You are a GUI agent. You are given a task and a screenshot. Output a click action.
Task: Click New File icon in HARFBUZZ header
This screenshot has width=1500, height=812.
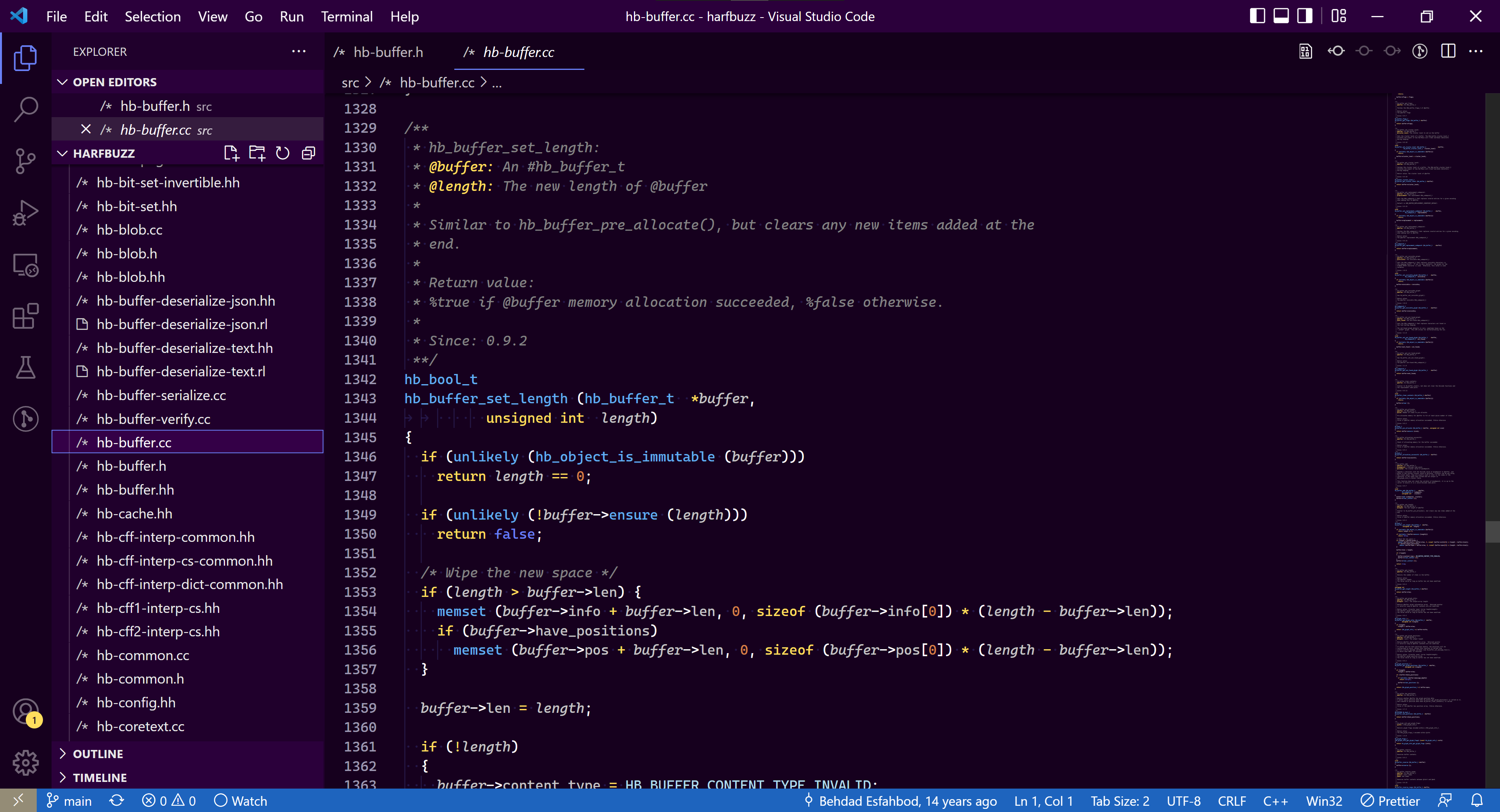231,153
